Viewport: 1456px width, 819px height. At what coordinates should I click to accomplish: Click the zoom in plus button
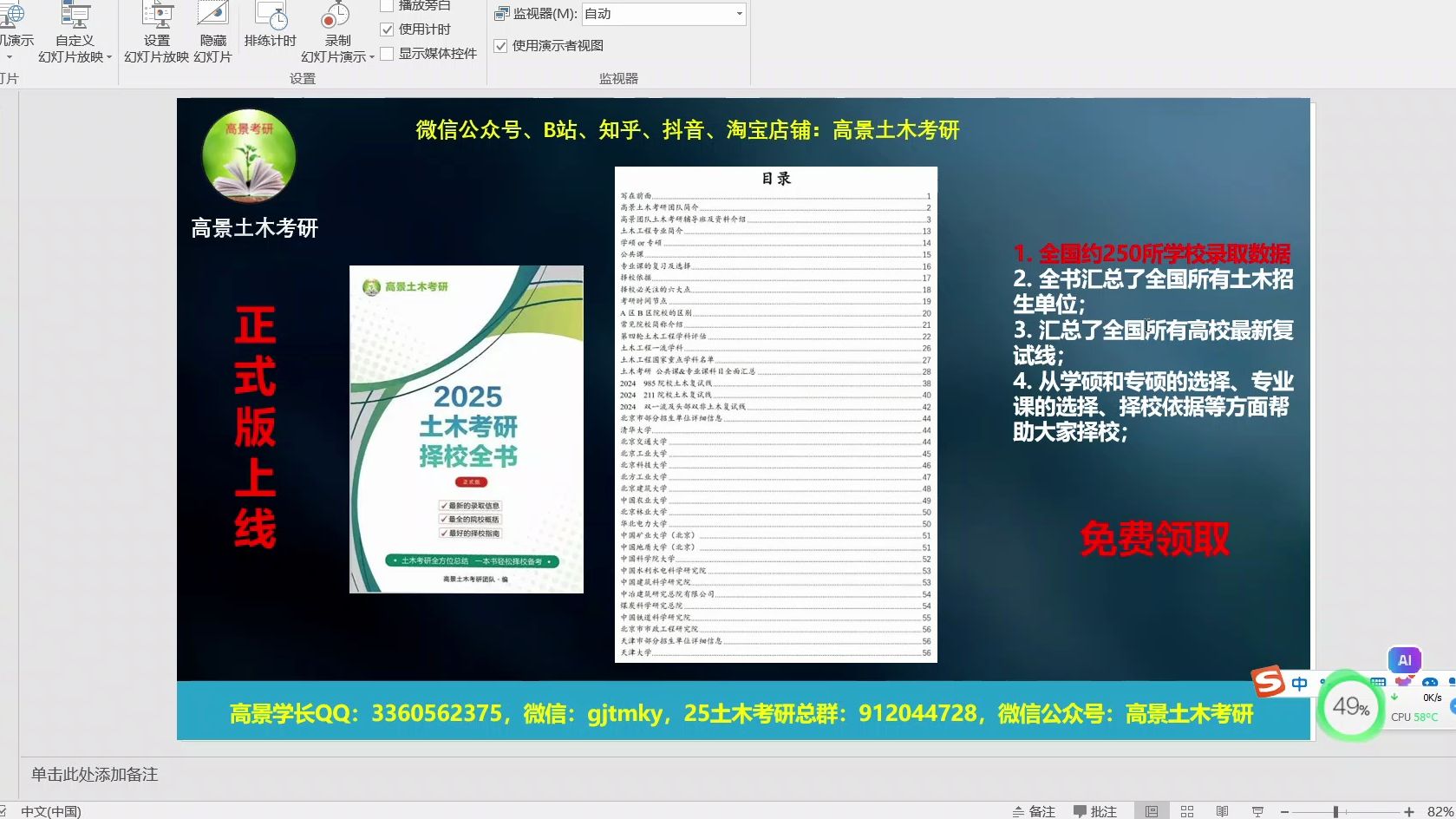click(x=1409, y=812)
